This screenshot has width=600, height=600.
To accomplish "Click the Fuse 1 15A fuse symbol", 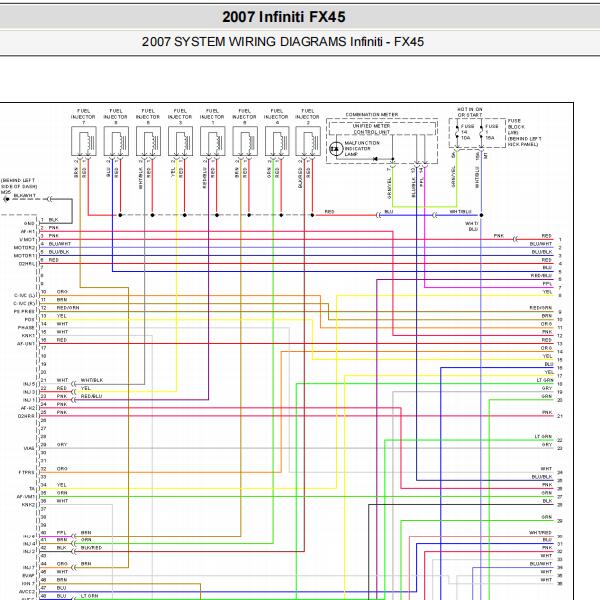I will coord(481,133).
